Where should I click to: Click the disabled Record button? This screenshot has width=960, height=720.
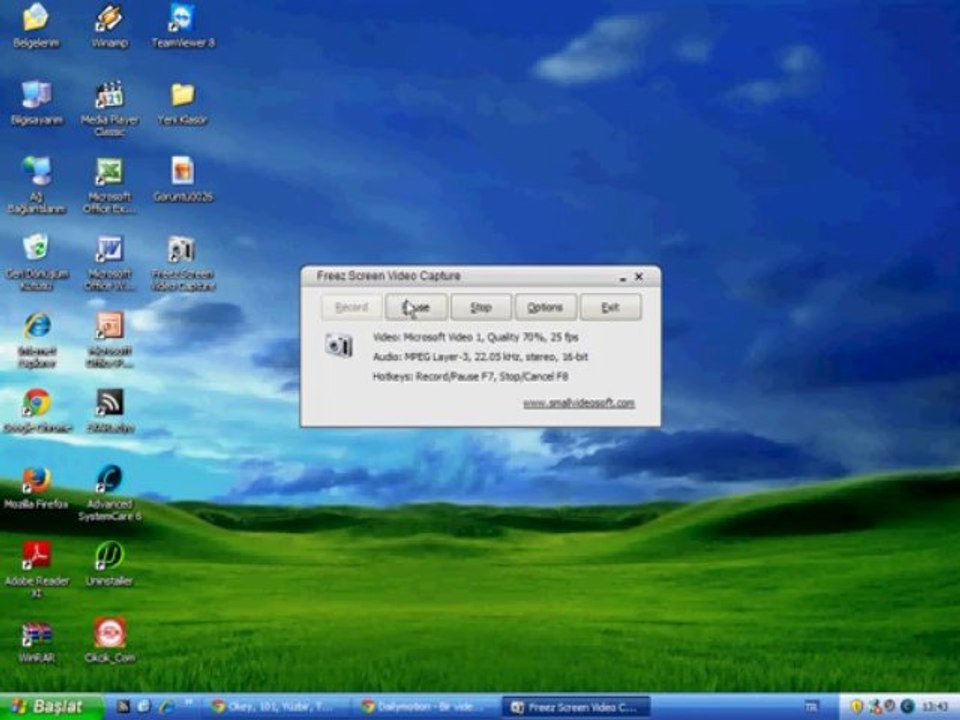coord(351,307)
